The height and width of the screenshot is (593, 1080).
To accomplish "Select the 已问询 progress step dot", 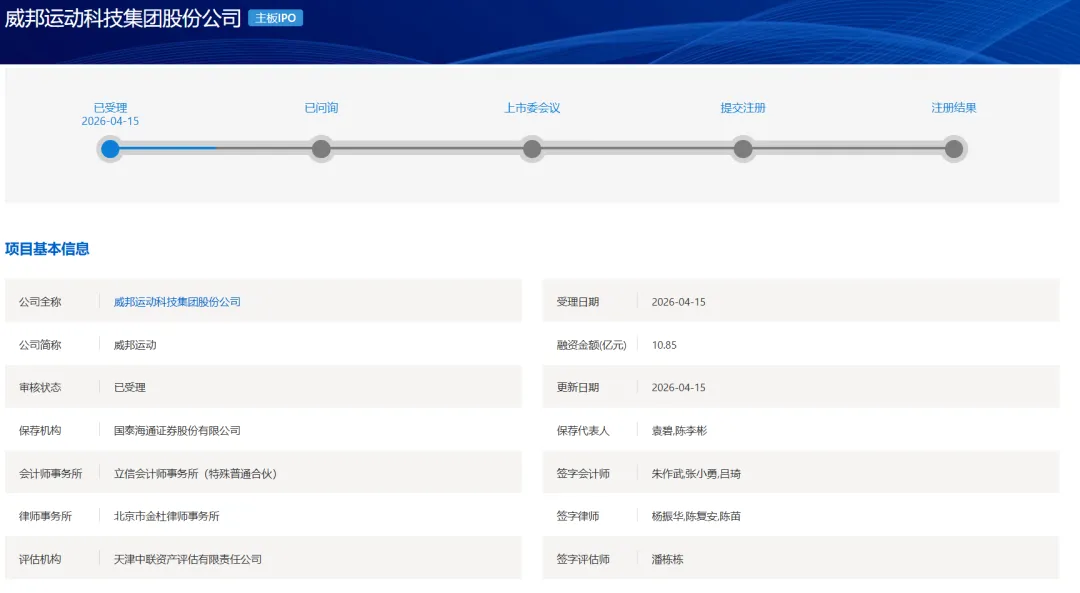I will click(x=321, y=149).
